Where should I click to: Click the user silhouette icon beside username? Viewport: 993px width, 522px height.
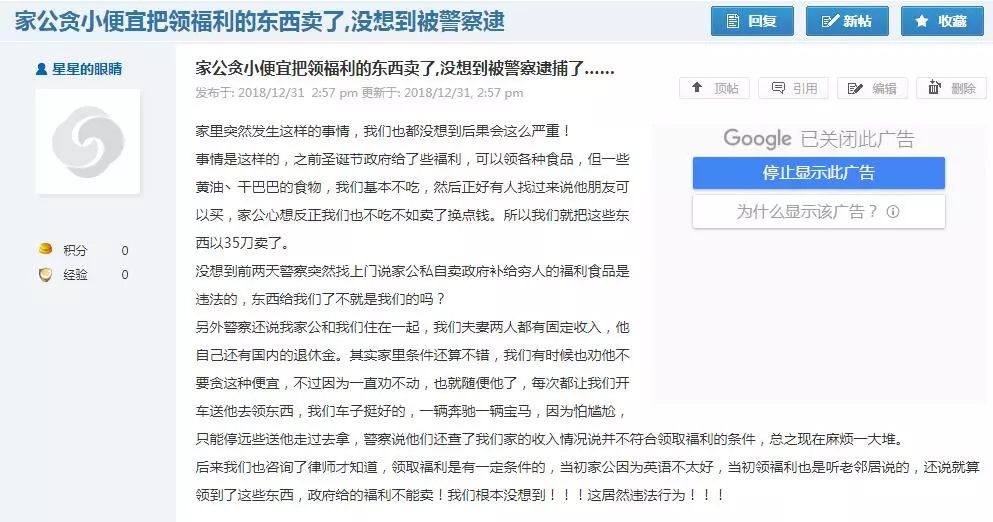click(41, 69)
